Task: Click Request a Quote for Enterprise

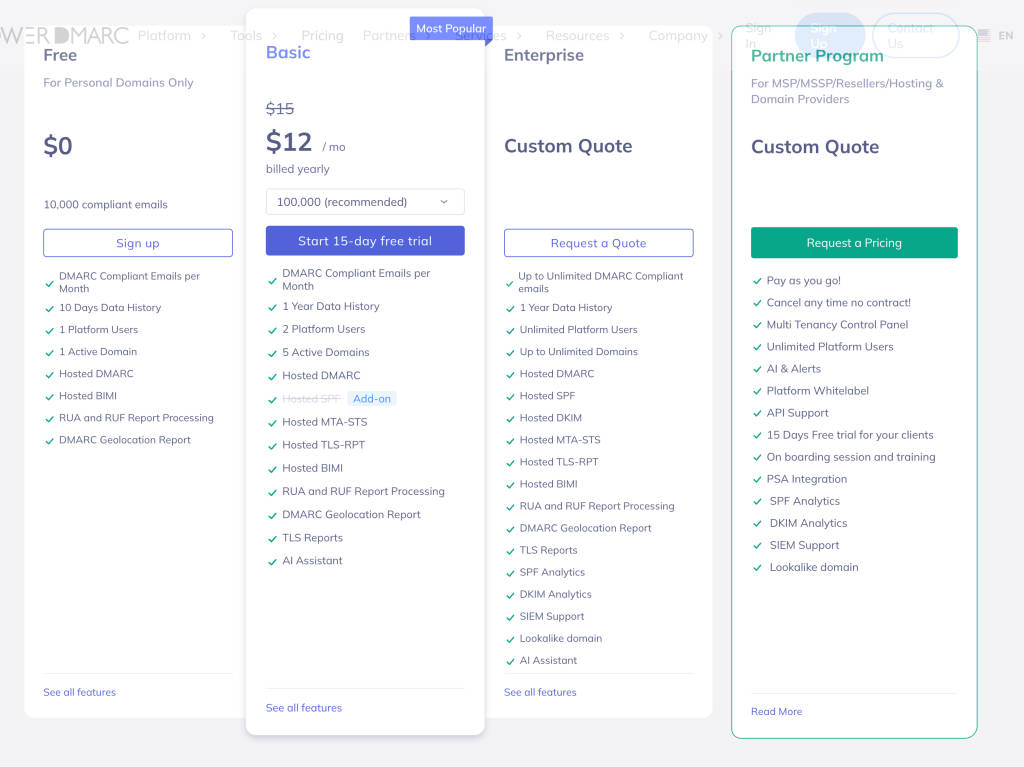Action: [x=598, y=242]
